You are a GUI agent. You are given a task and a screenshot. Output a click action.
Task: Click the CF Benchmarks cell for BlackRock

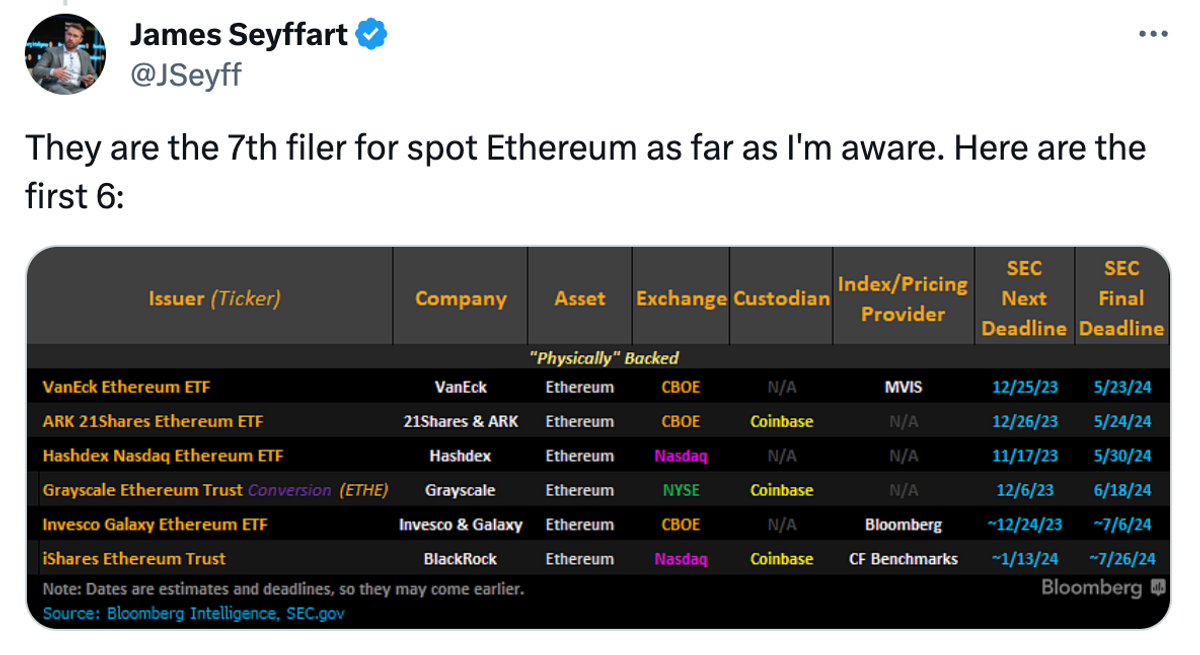(x=903, y=559)
